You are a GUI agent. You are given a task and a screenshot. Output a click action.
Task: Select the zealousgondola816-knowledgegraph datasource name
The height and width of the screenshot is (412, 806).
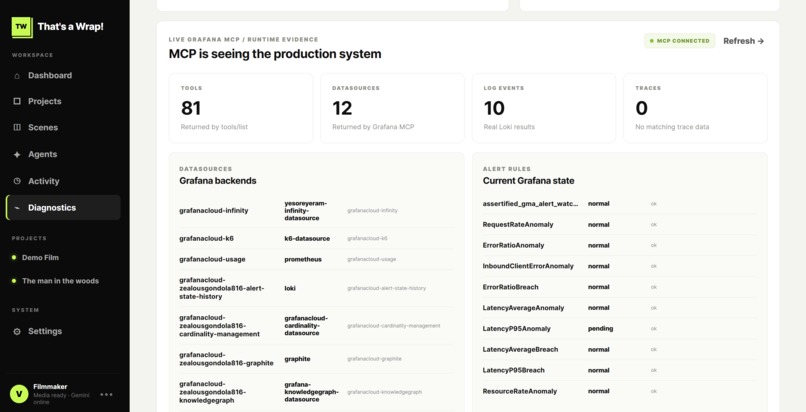click(212, 392)
